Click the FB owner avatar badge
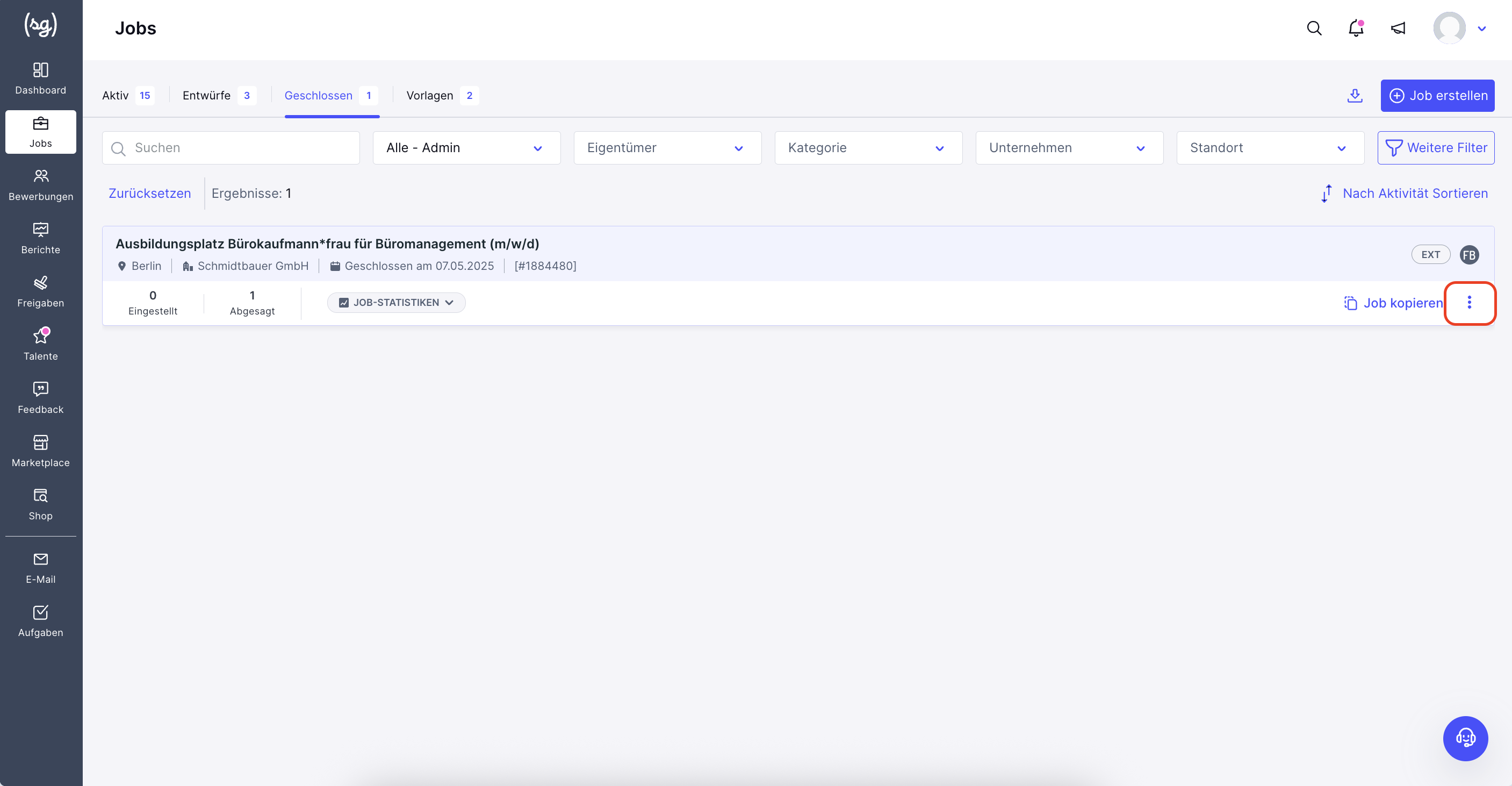The height and width of the screenshot is (786, 1512). click(1469, 255)
